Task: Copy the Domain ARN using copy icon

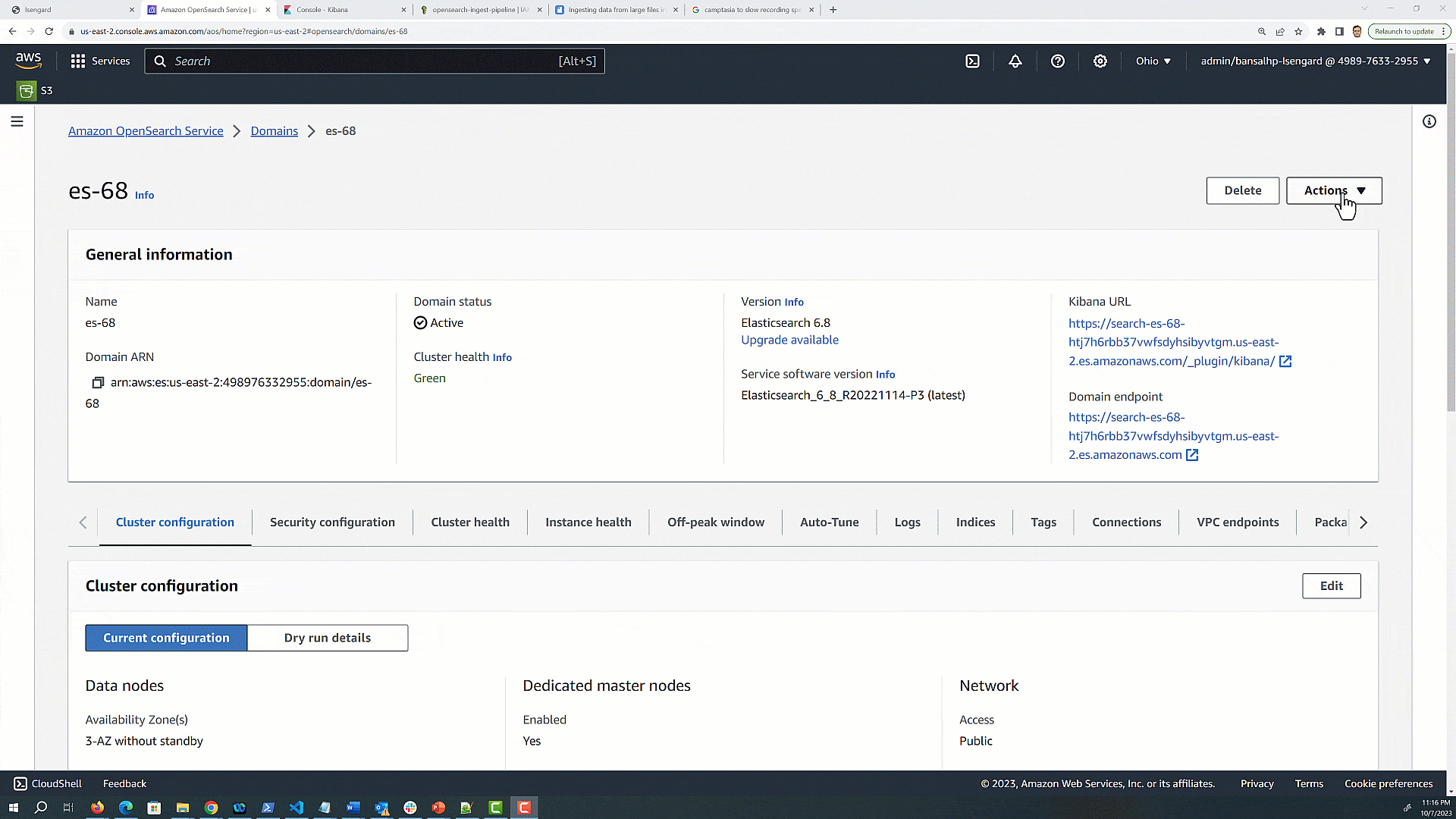Action: (x=97, y=383)
